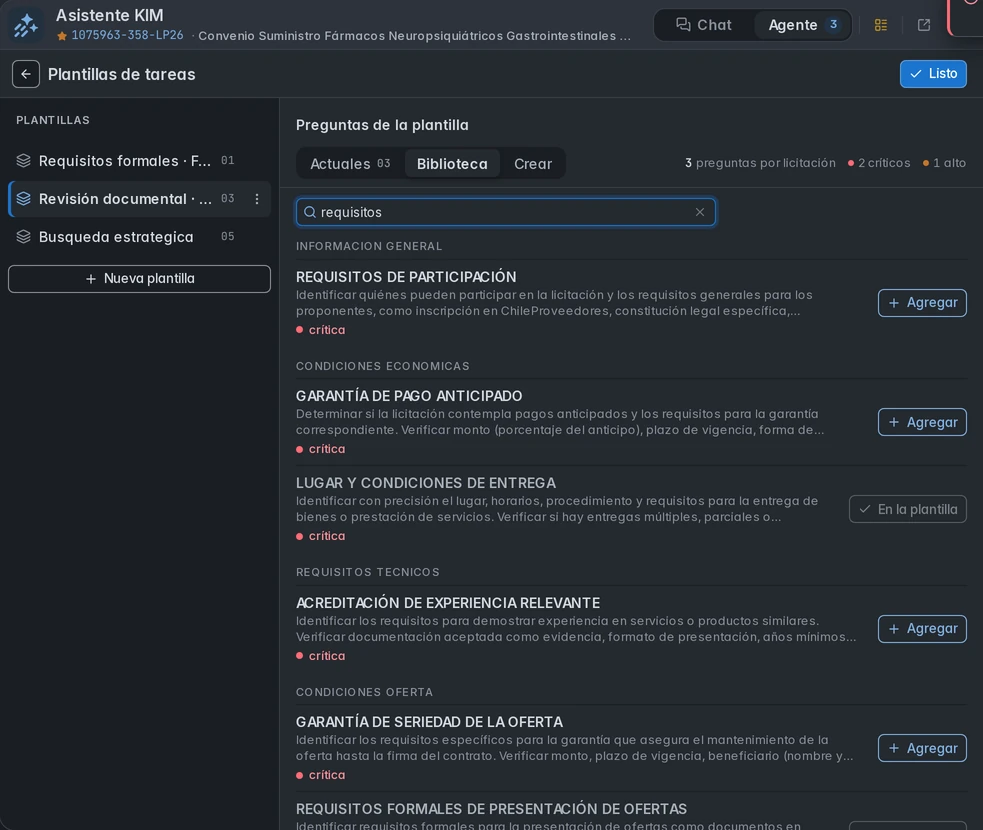Open external window icon in header
The image size is (983, 830).
(923, 25)
